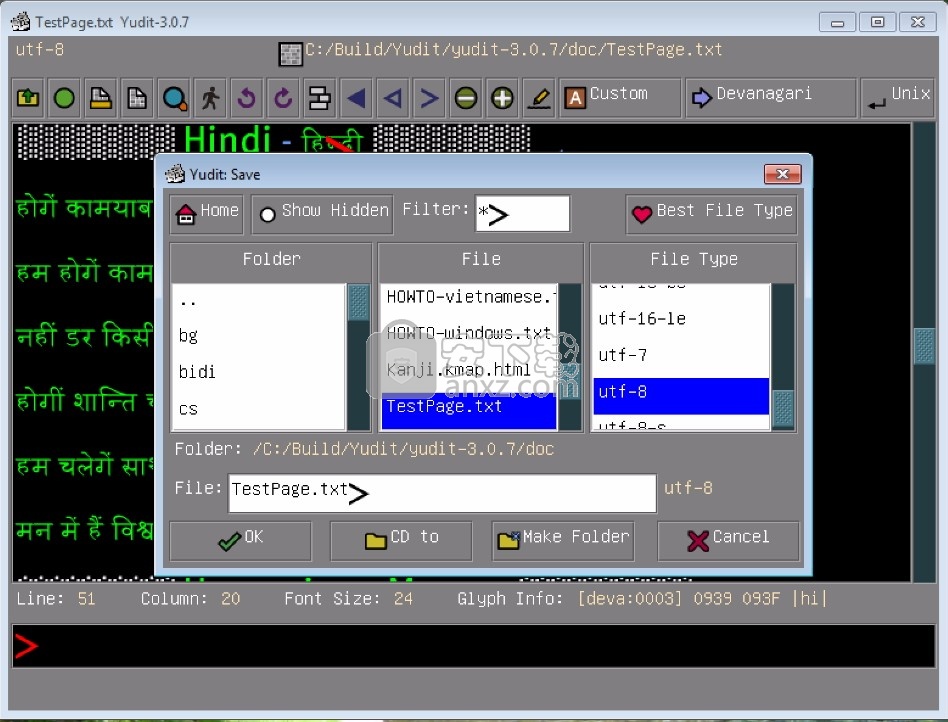Open the Custom font selector

click(x=620, y=97)
